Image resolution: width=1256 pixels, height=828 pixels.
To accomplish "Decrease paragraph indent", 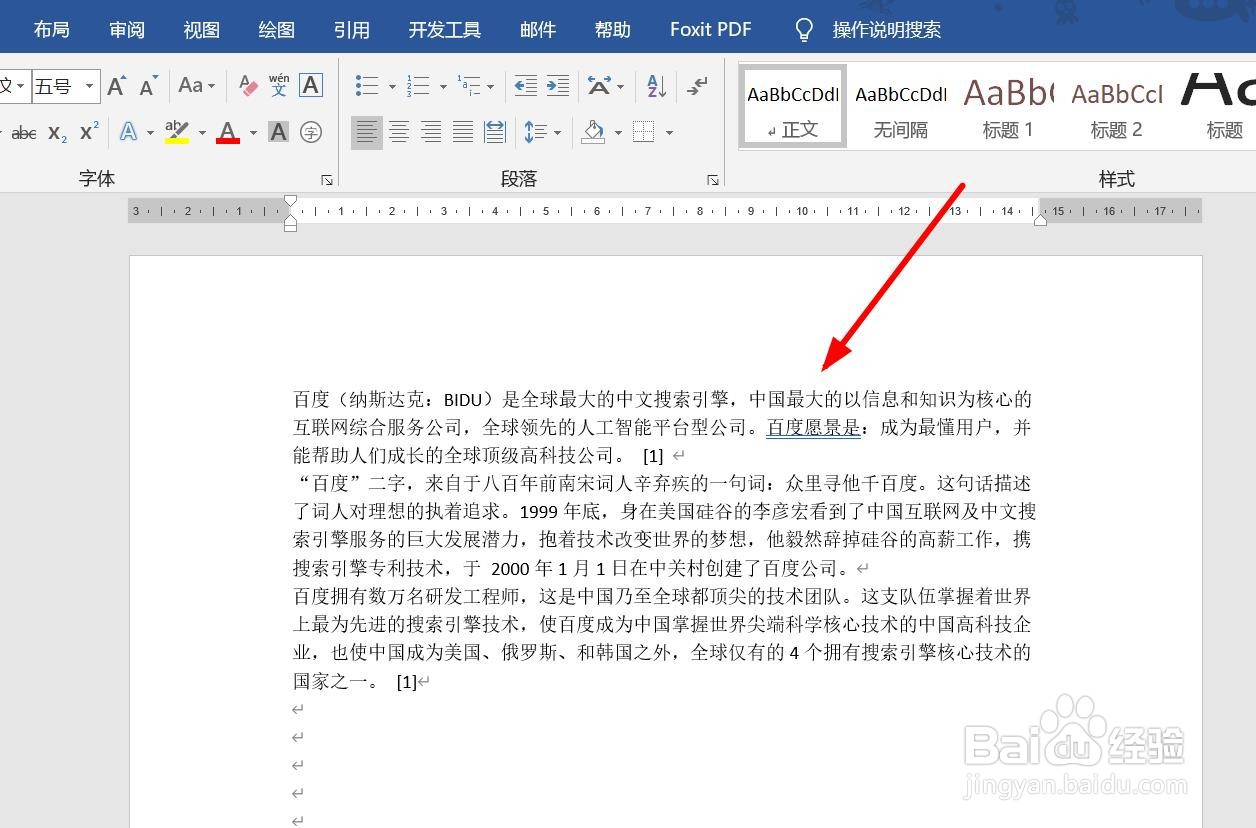I will coord(525,86).
